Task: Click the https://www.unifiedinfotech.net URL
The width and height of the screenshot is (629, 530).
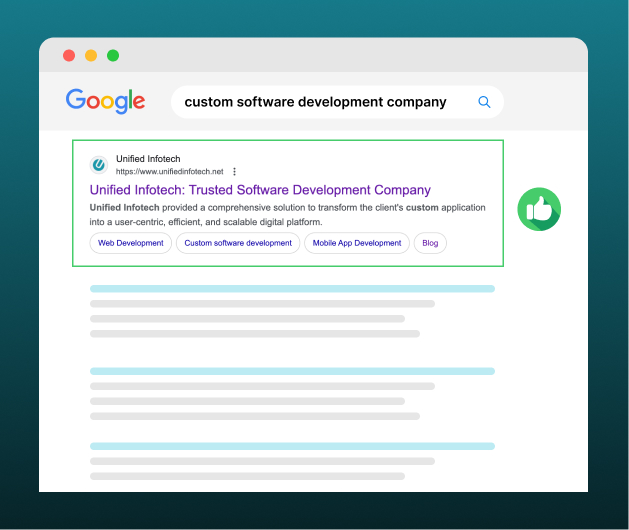Action: tap(169, 172)
